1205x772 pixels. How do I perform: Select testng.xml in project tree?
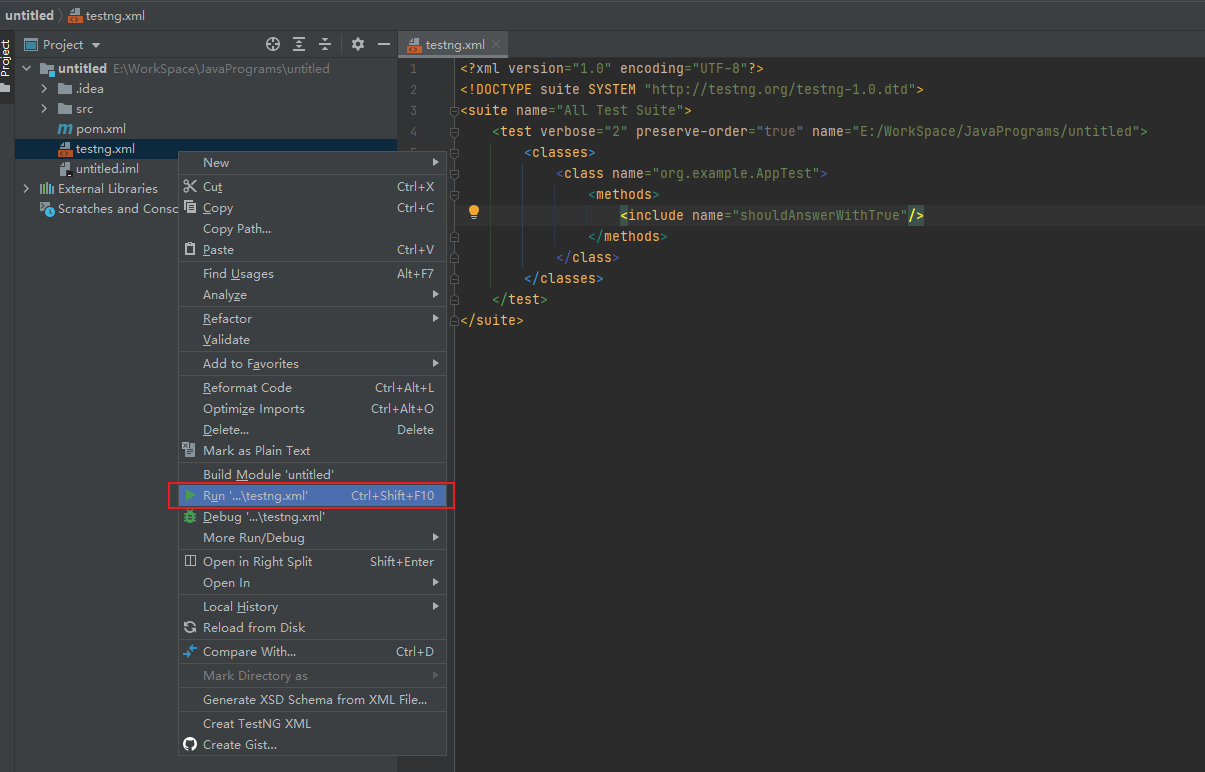tap(105, 149)
